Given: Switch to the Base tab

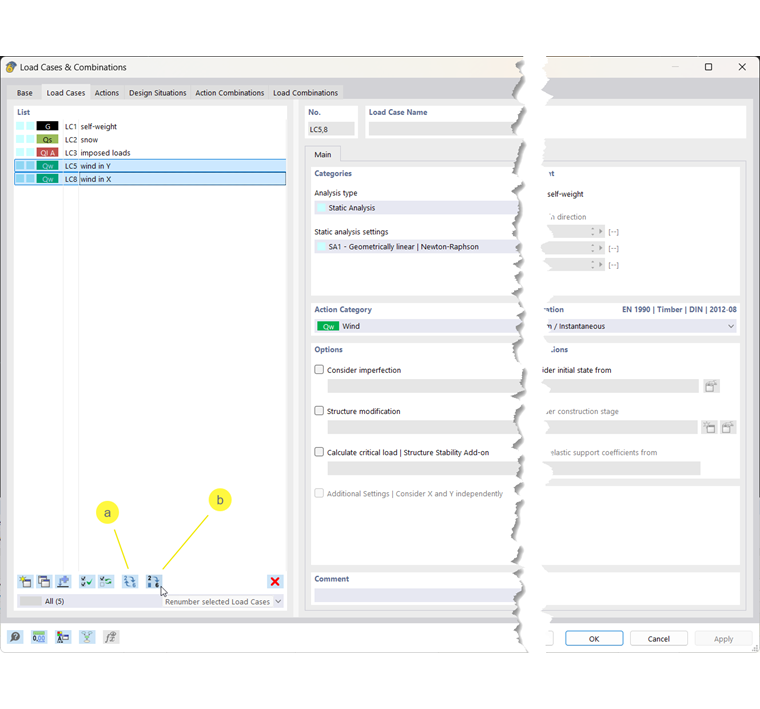Looking at the screenshot, I should pyautogui.click(x=25, y=93).
